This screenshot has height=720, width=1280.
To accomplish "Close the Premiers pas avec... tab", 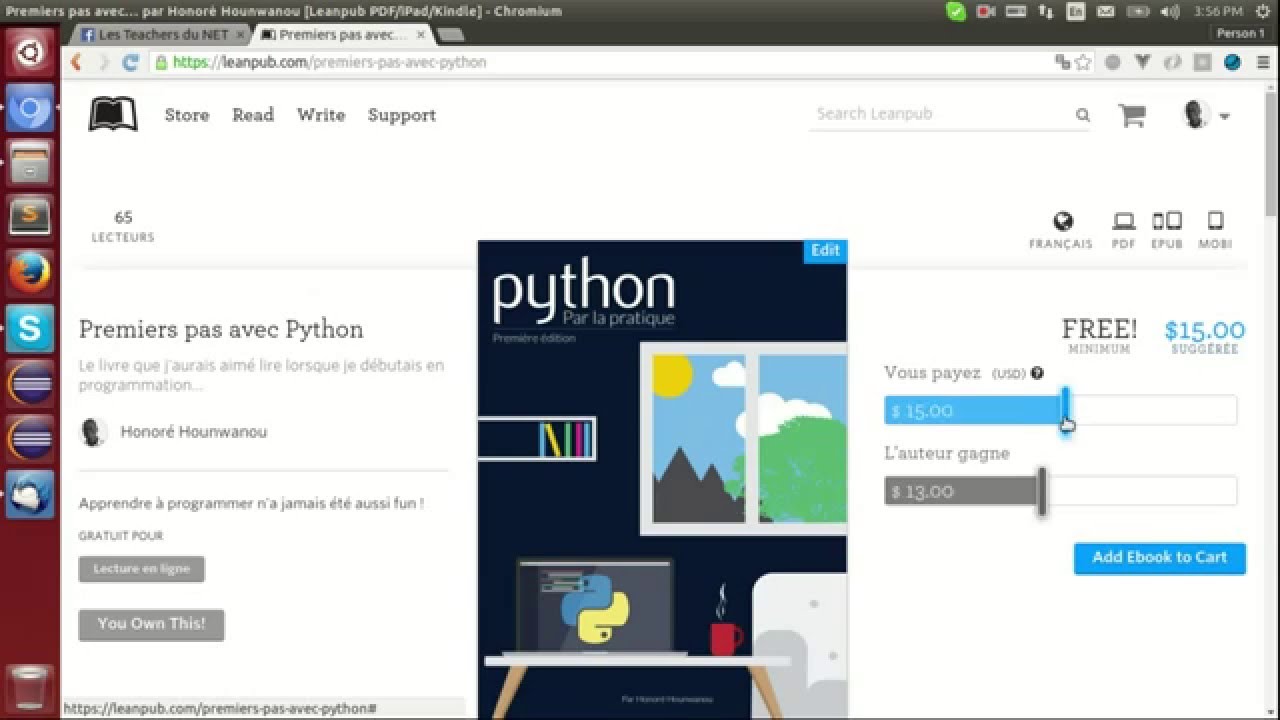I will (x=421, y=34).
